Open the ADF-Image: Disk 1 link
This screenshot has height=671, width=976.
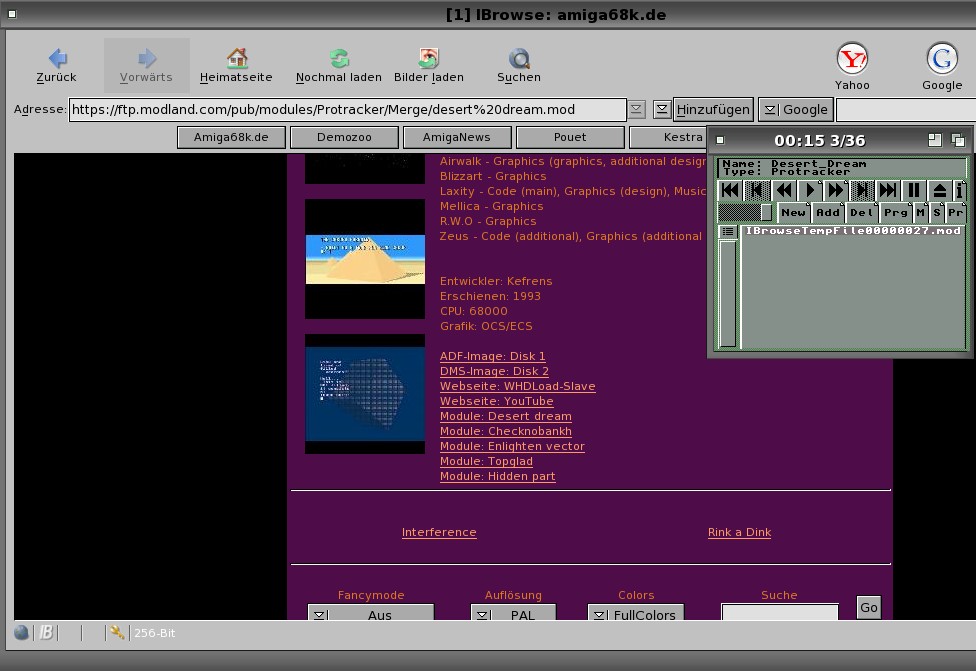(x=492, y=356)
